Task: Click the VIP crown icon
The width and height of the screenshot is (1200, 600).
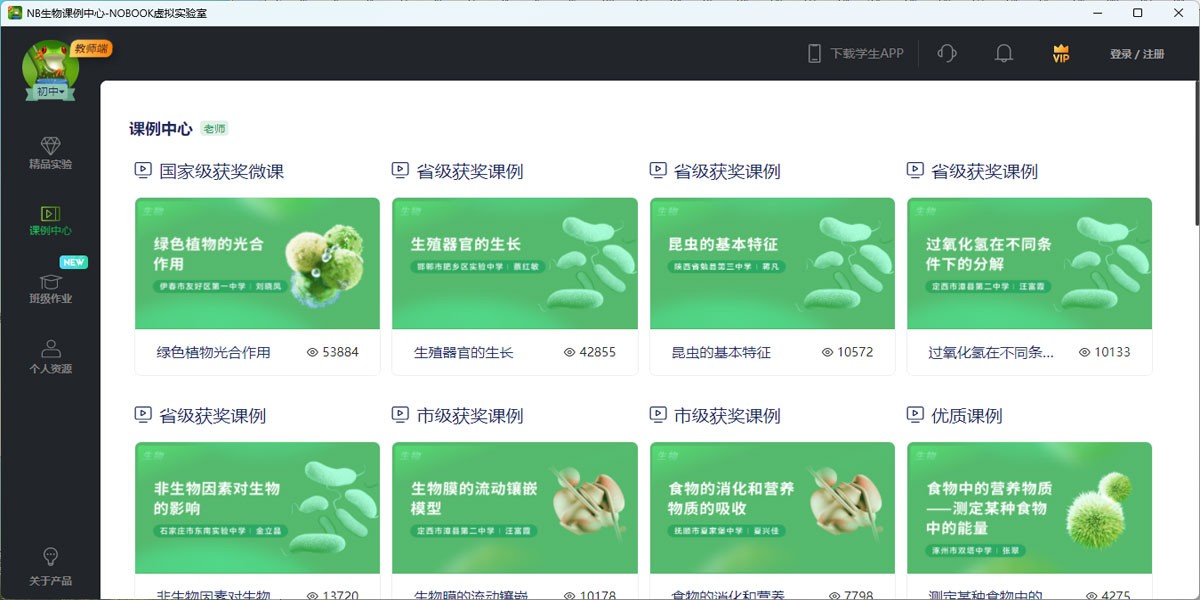Action: (x=1061, y=54)
